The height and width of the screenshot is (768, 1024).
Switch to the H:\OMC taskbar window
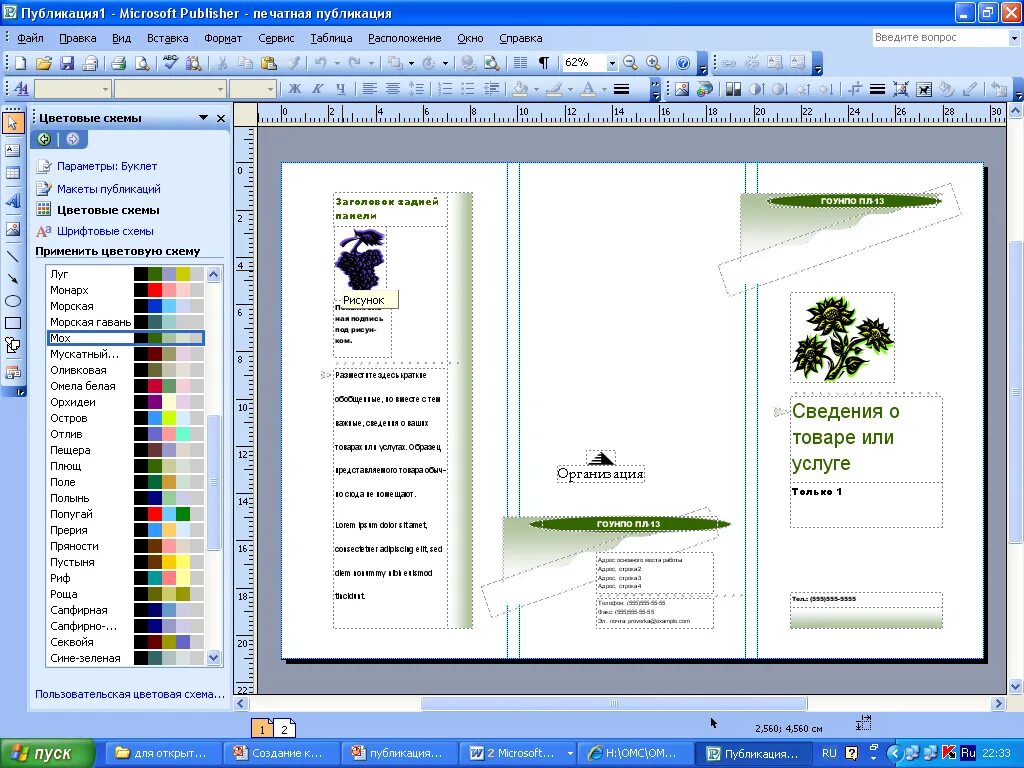point(633,753)
